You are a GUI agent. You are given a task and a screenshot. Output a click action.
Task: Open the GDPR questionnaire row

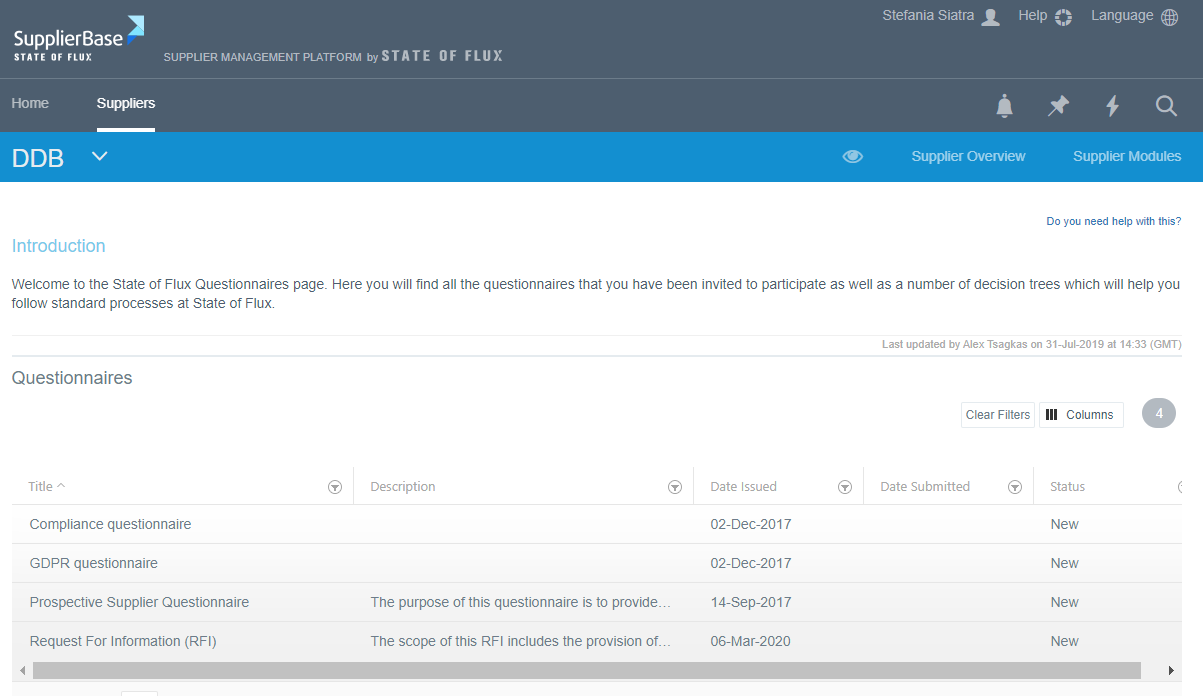coord(94,563)
